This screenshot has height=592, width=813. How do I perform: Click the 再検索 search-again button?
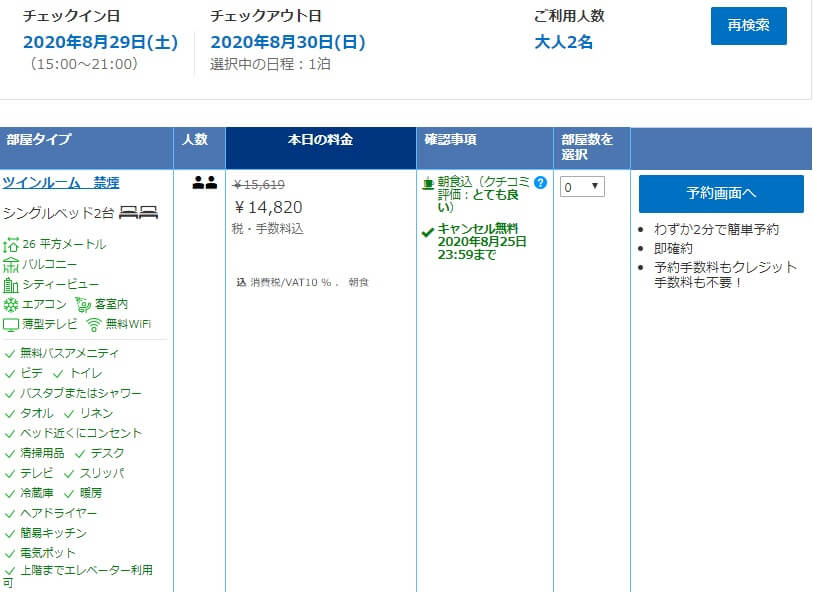tap(748, 26)
